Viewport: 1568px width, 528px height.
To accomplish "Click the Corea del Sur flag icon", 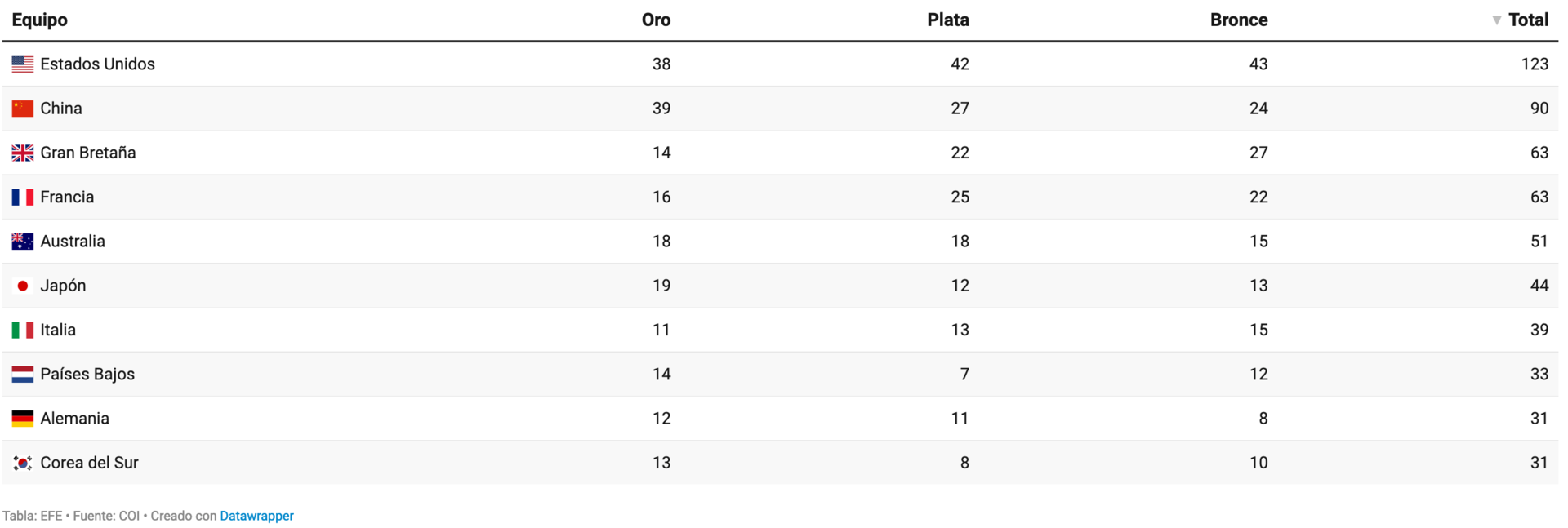I will [23, 463].
